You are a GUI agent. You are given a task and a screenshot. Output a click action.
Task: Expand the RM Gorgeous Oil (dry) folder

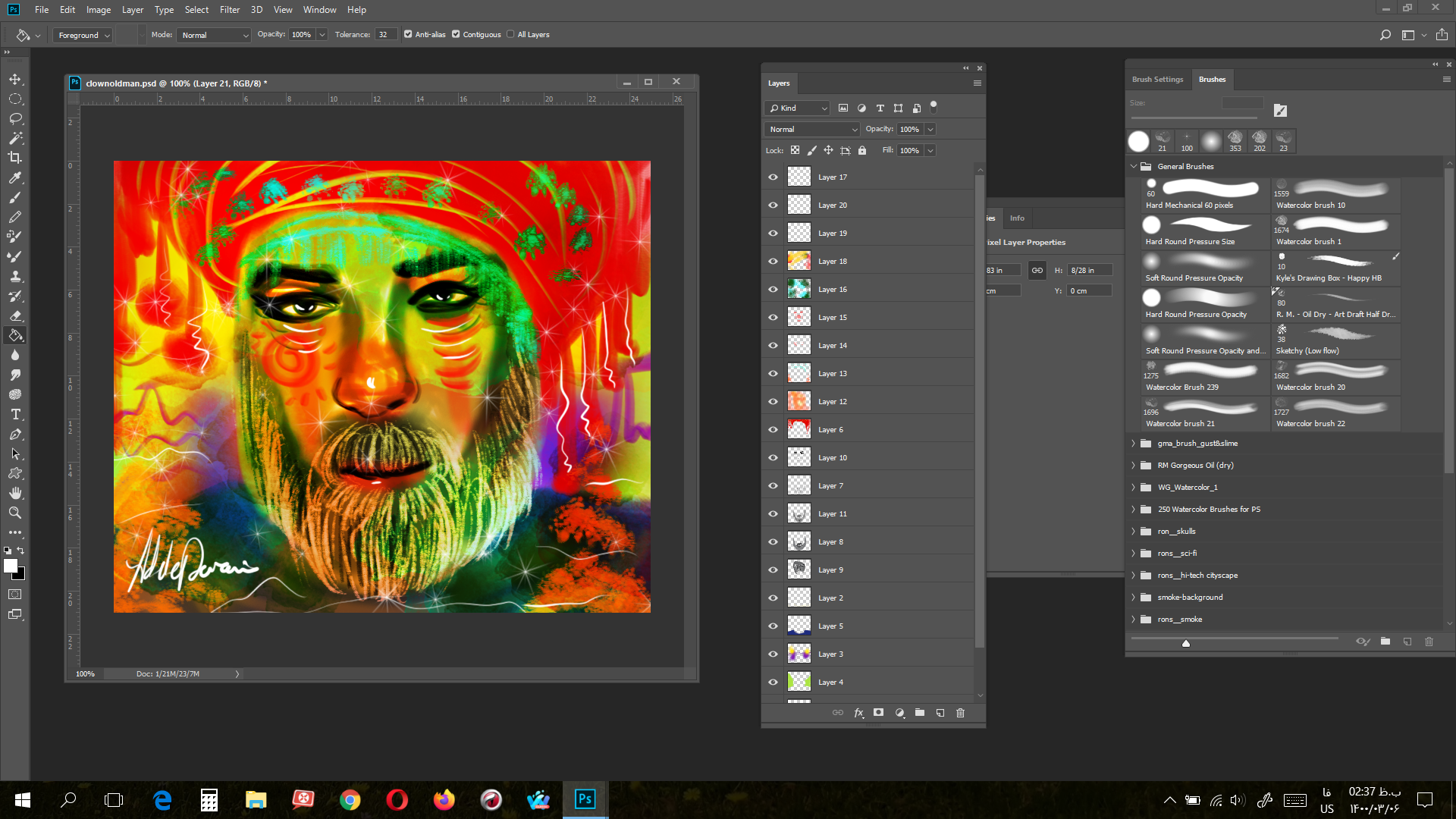click(x=1134, y=466)
